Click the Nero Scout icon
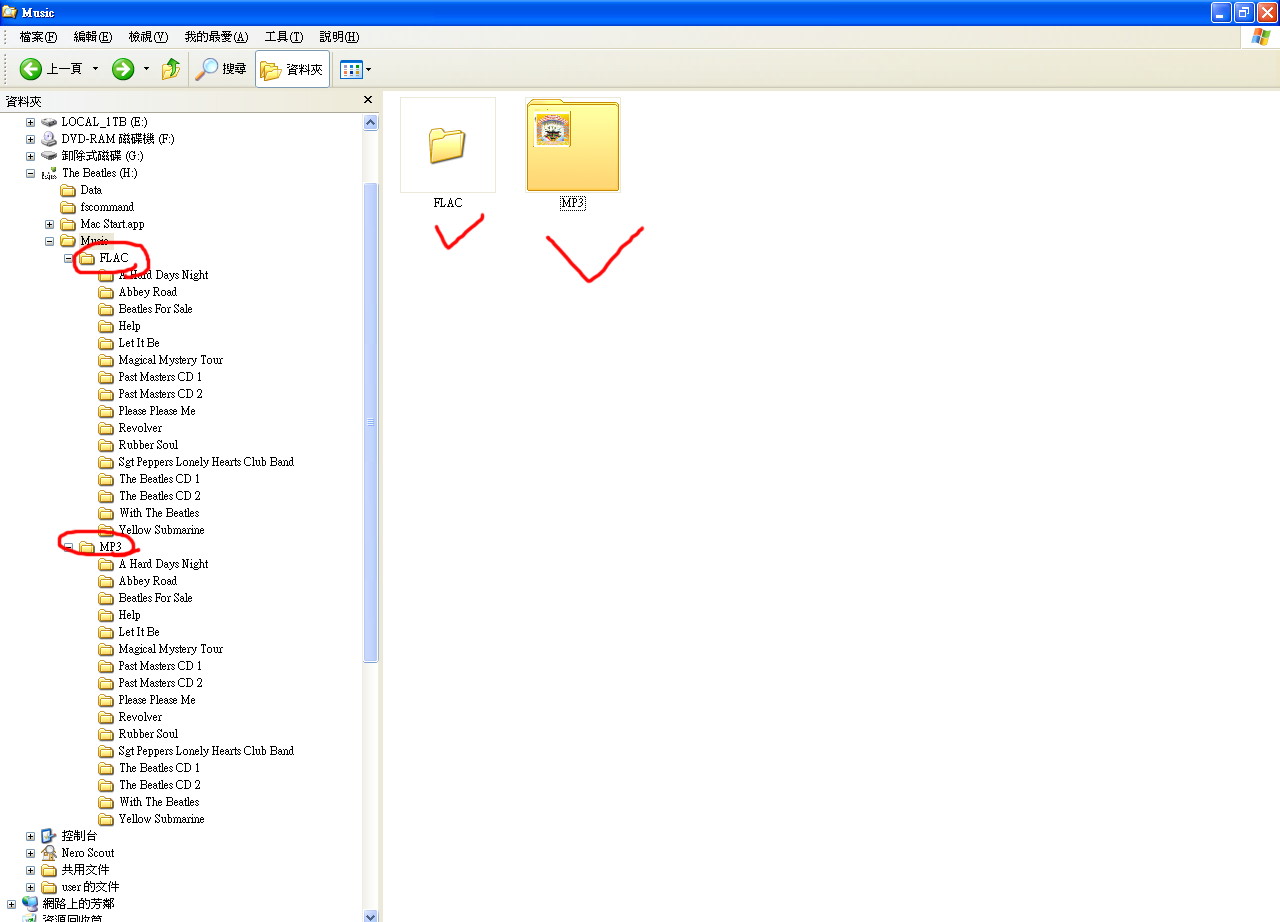 pyautogui.click(x=49, y=853)
